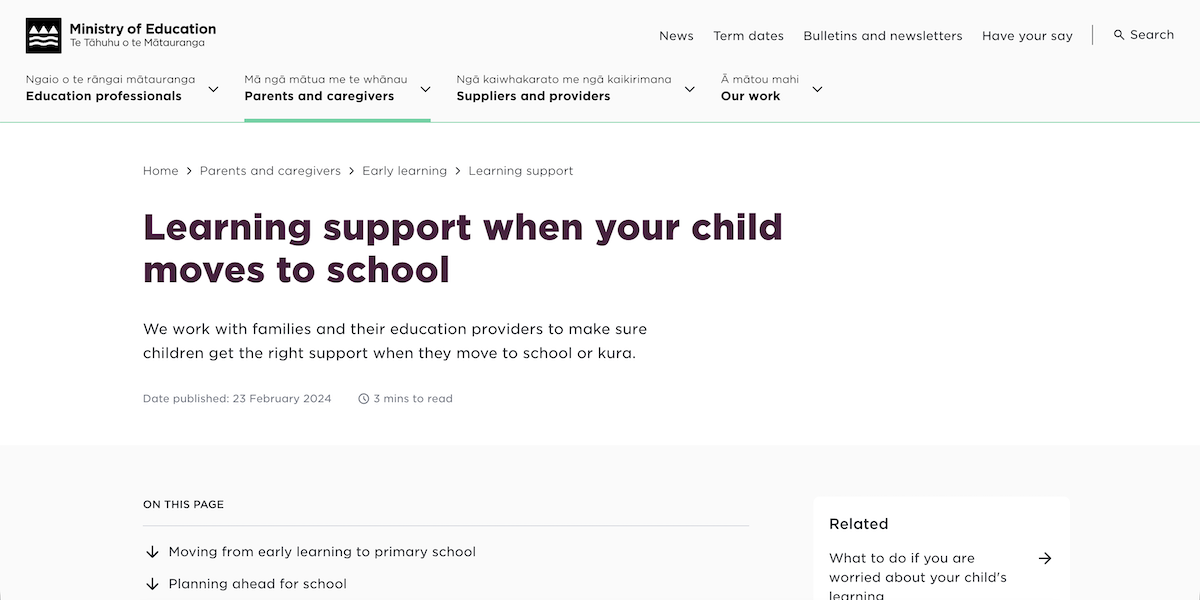
Task: Click the Ministry of Education crest logo
Action: point(40,34)
